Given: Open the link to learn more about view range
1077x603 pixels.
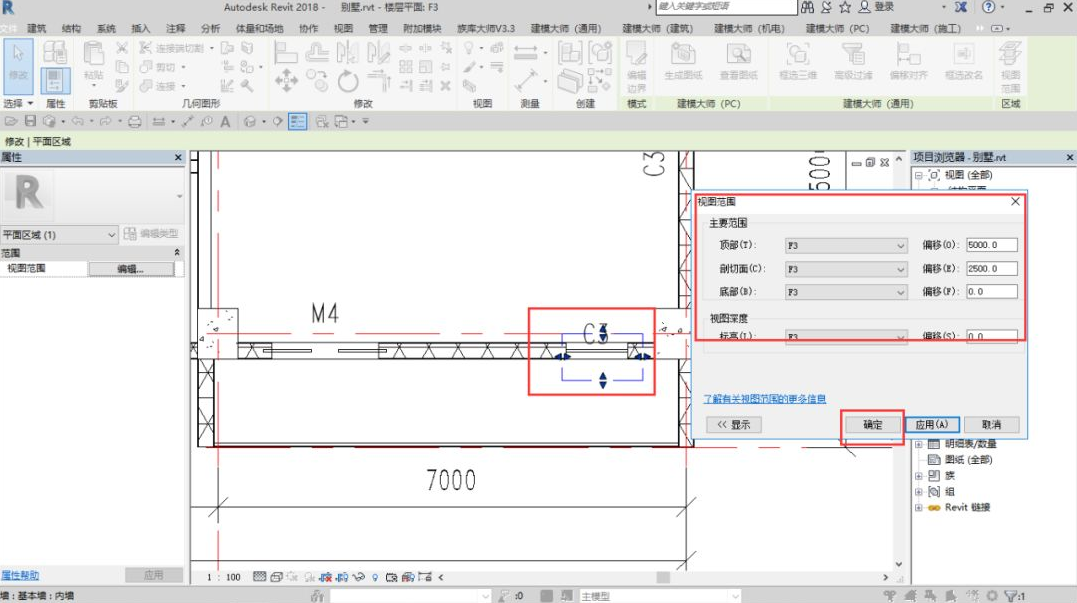Looking at the screenshot, I should 765,399.
